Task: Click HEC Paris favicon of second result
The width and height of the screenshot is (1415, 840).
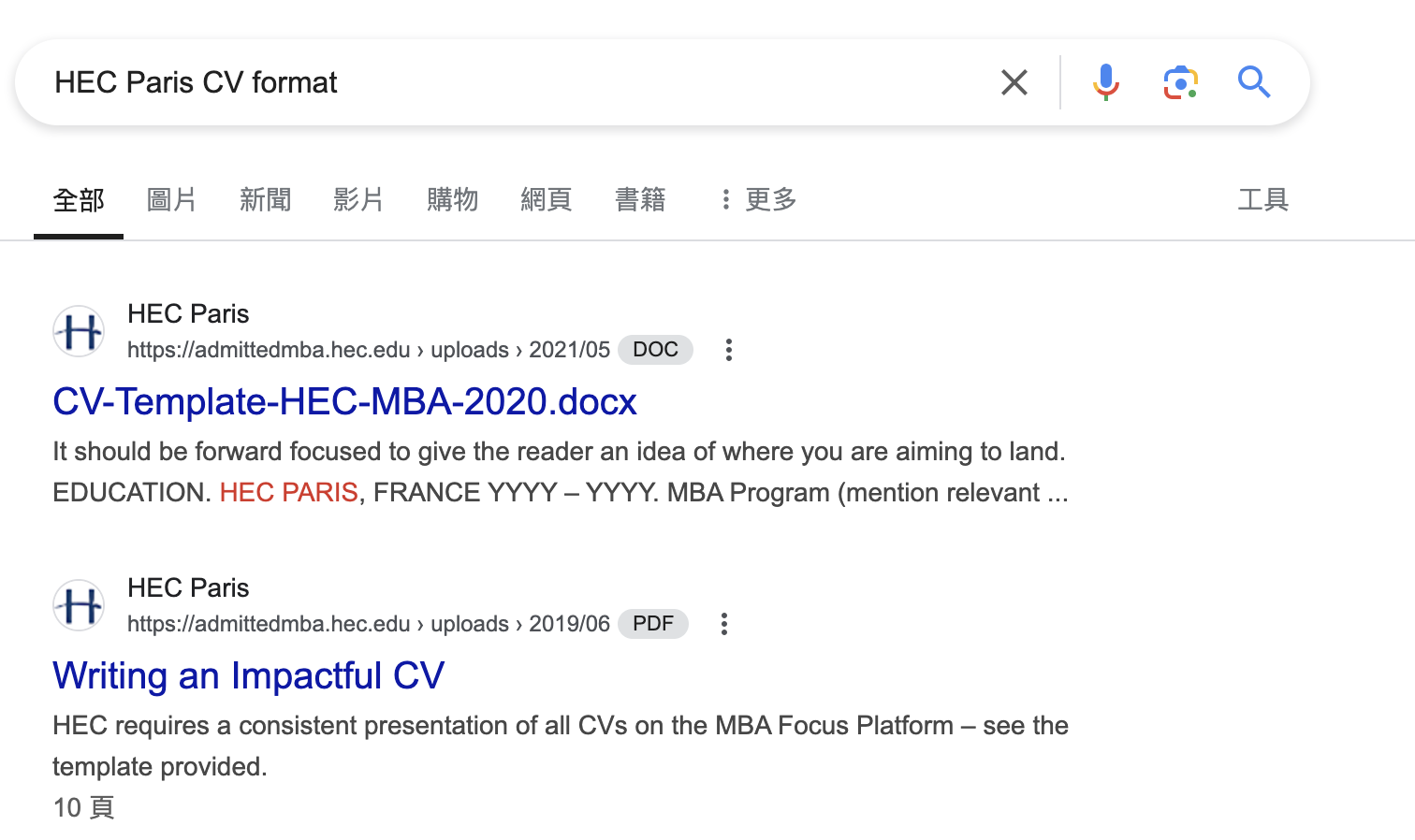Action: tap(79, 605)
